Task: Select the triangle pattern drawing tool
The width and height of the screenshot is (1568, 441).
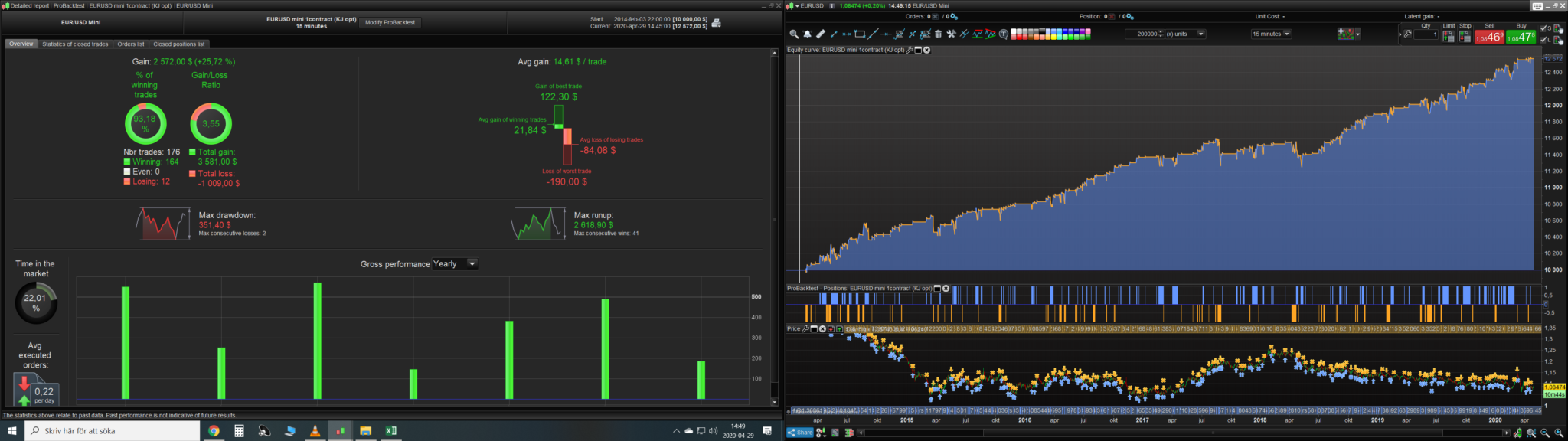Action: [x=991, y=34]
